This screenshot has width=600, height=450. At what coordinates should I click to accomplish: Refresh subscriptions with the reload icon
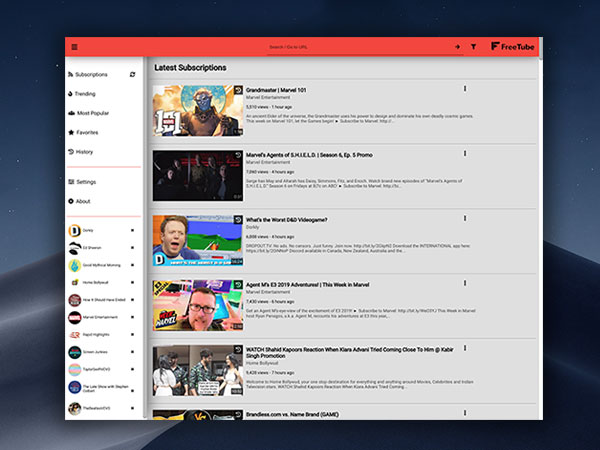132,74
